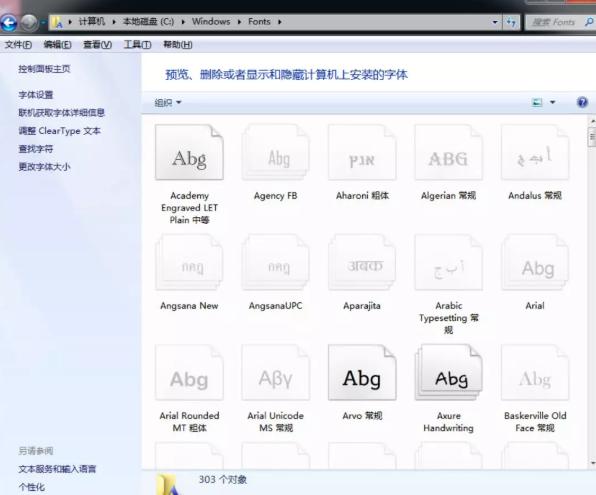Expand the arrow after Fonts in path
The height and width of the screenshot is (495, 596).
(279, 22)
